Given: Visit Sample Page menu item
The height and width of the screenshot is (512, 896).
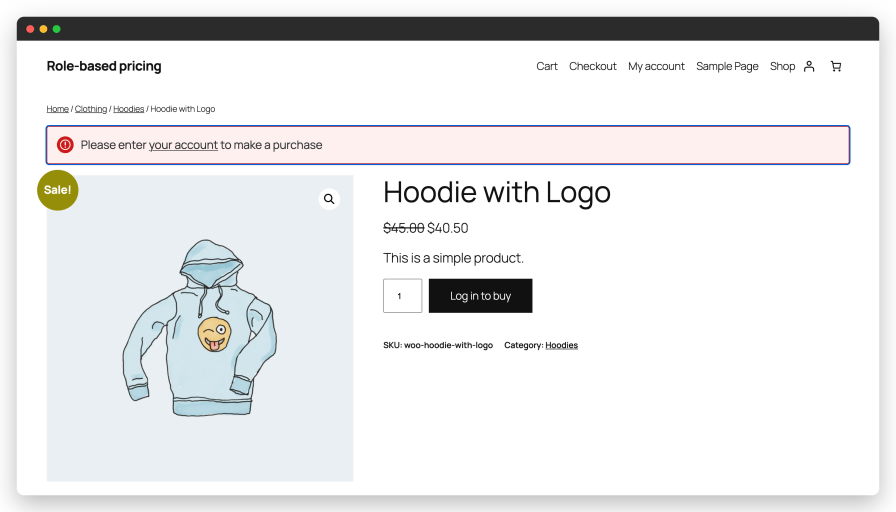Looking at the screenshot, I should coord(727,66).
